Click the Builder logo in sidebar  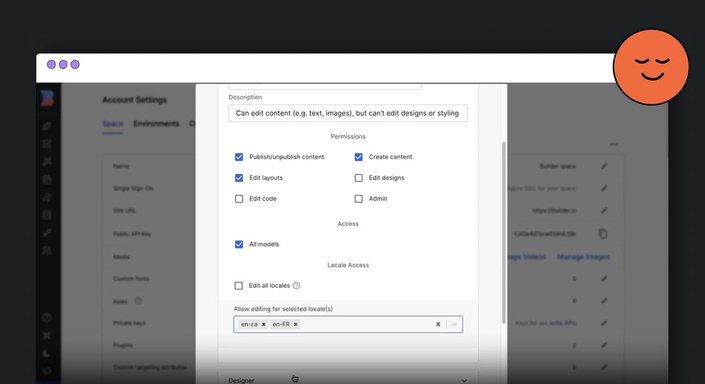pyautogui.click(x=47, y=98)
